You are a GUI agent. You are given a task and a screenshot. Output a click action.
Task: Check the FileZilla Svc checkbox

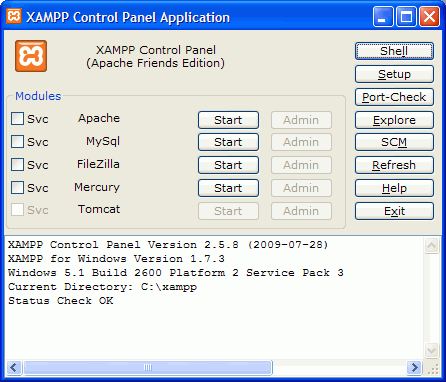tap(17, 165)
